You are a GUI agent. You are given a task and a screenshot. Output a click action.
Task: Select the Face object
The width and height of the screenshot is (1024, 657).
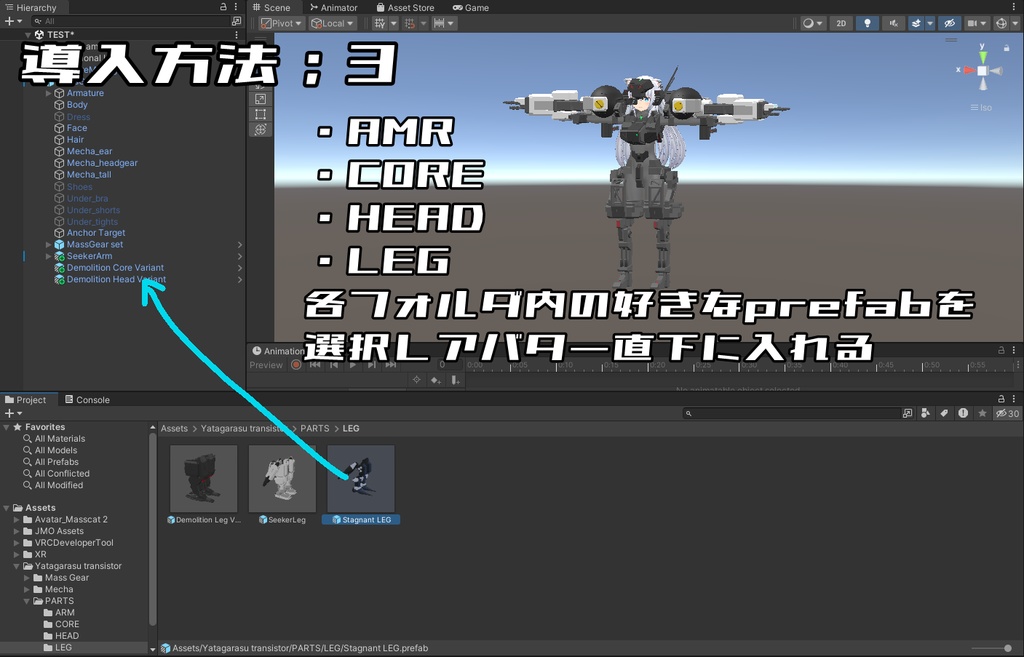tap(77, 128)
